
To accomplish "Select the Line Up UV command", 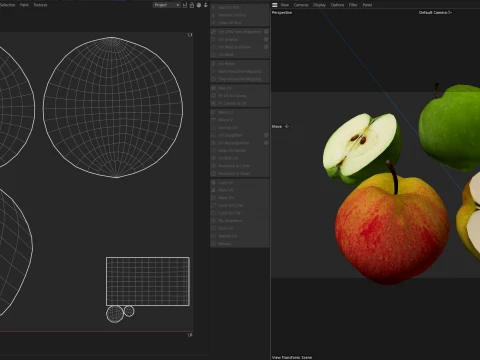I will point(239,128).
